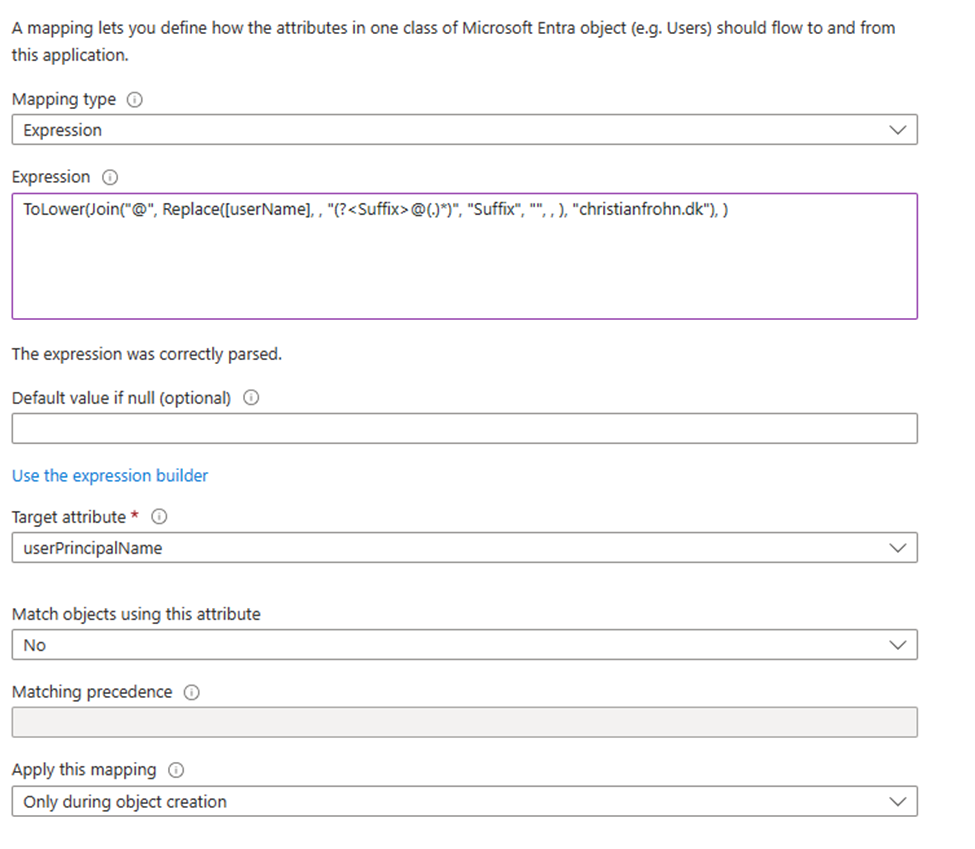Focus the Default value if null field

464,428
